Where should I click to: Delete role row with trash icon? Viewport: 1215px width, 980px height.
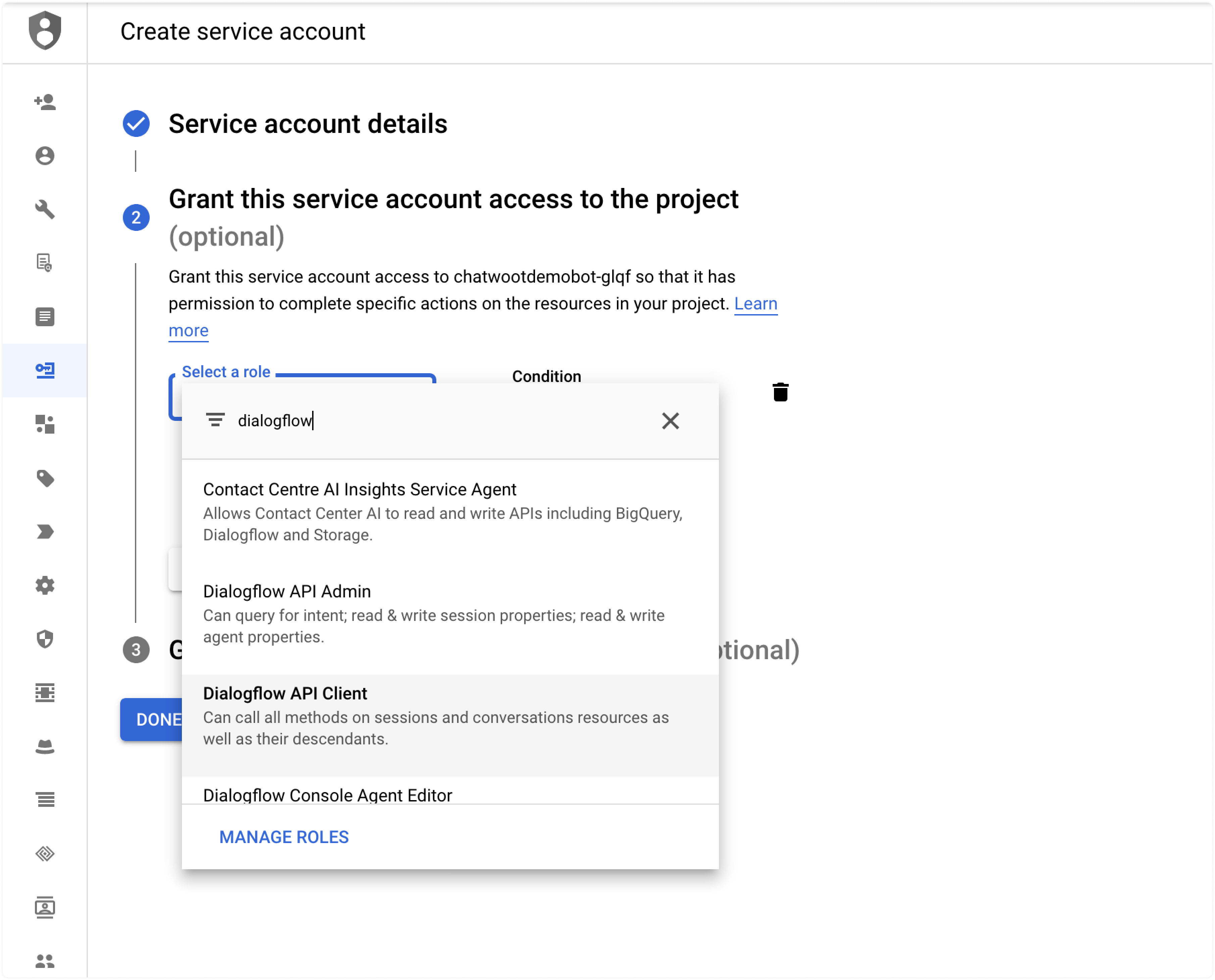[781, 392]
